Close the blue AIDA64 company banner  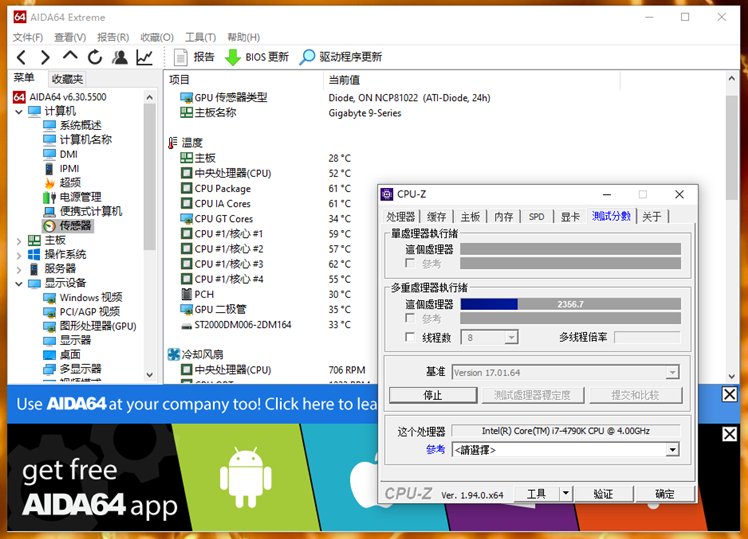point(729,394)
